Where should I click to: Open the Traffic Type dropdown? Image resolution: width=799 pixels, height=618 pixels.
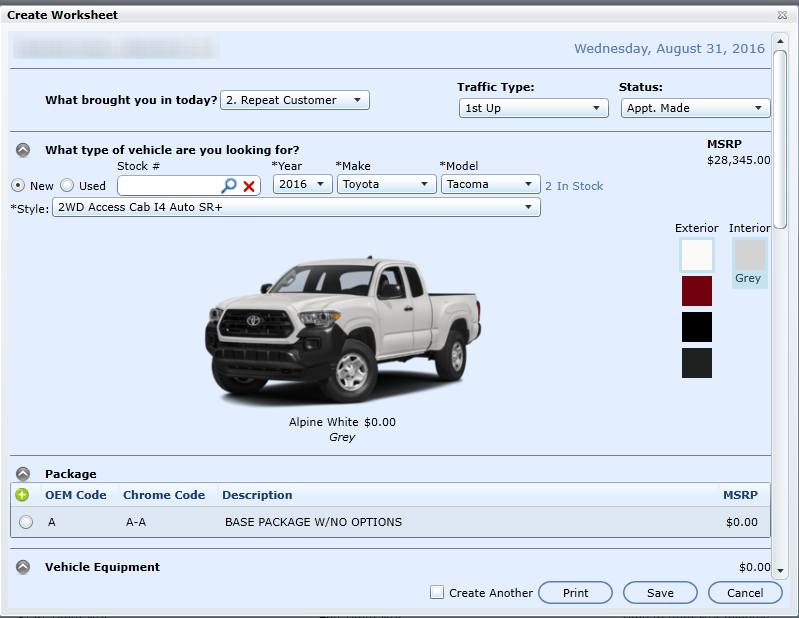(x=534, y=108)
